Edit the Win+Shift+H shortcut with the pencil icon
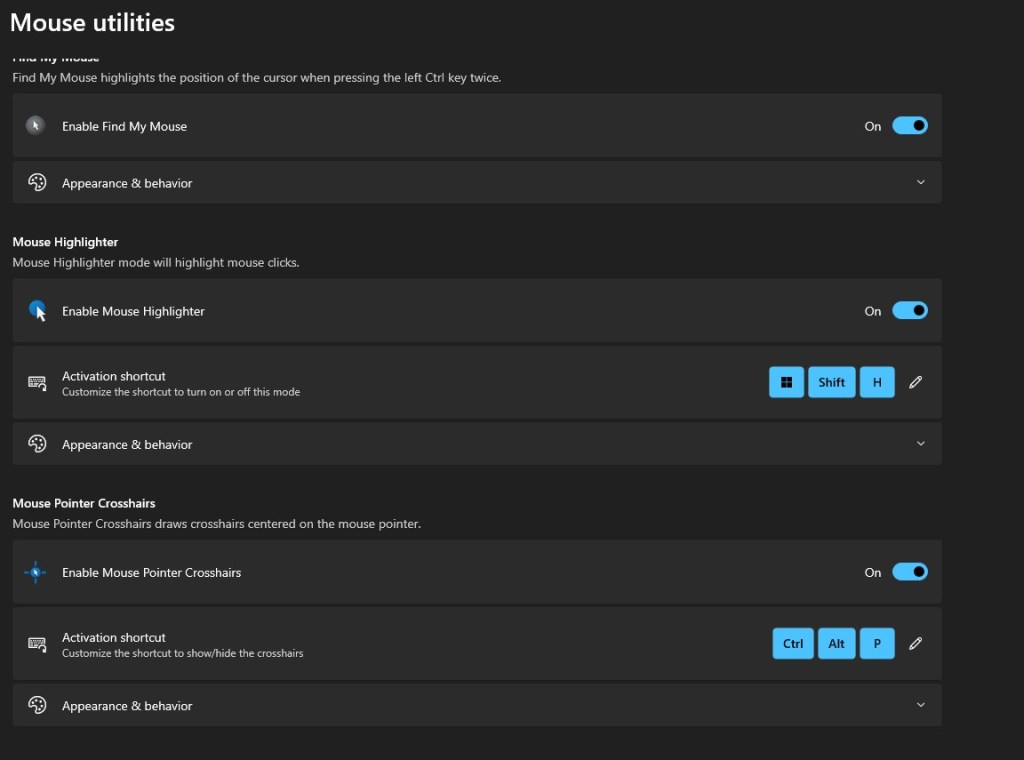1024x760 pixels. tap(915, 383)
